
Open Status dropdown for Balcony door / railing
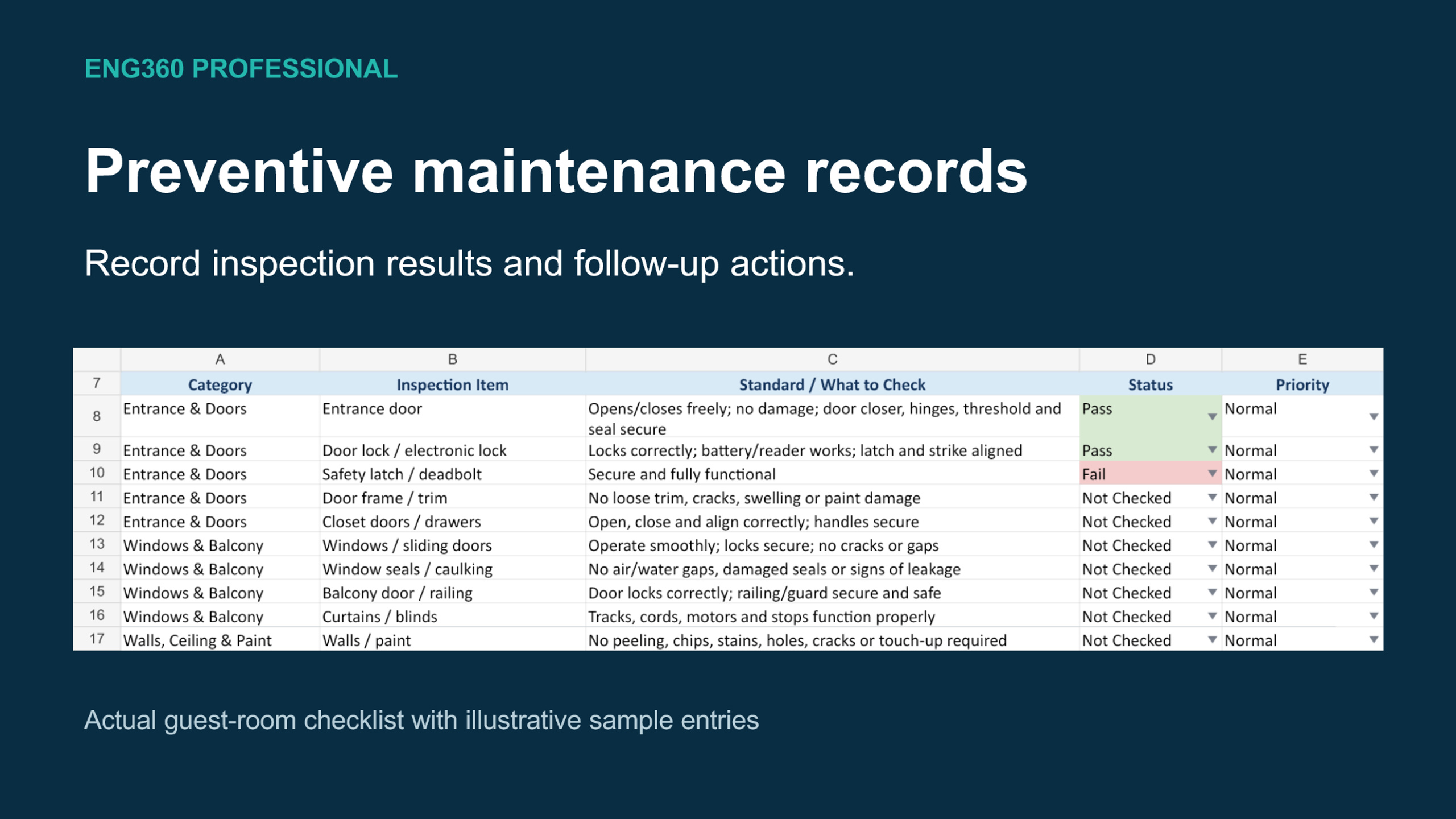[x=1212, y=593]
